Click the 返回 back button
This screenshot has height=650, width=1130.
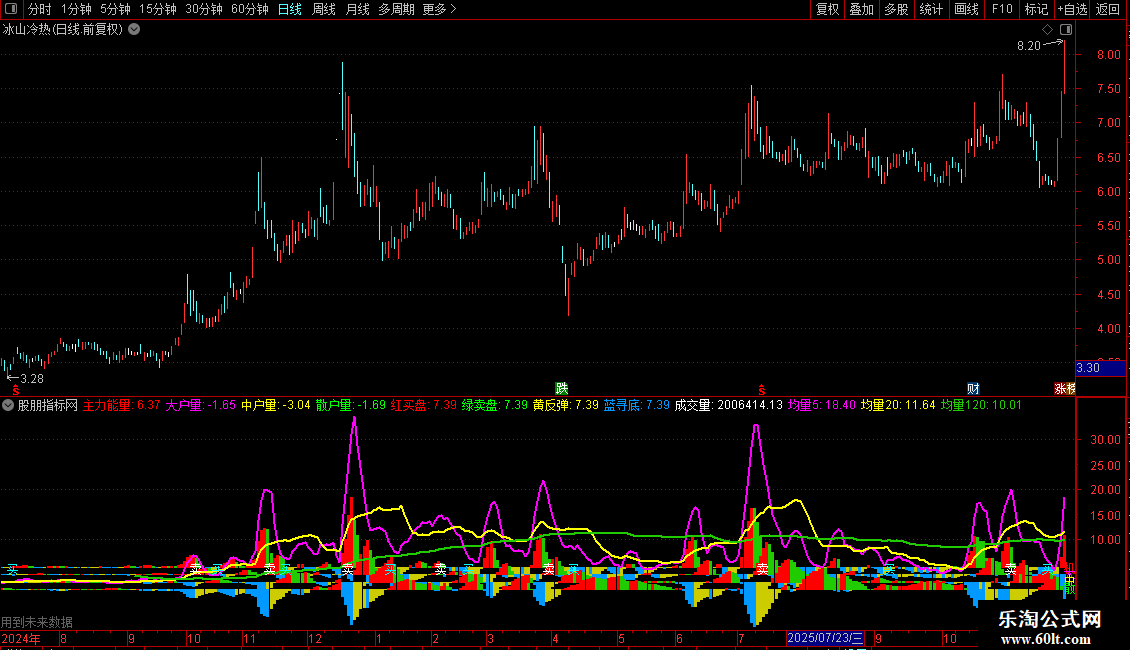(x=1108, y=9)
